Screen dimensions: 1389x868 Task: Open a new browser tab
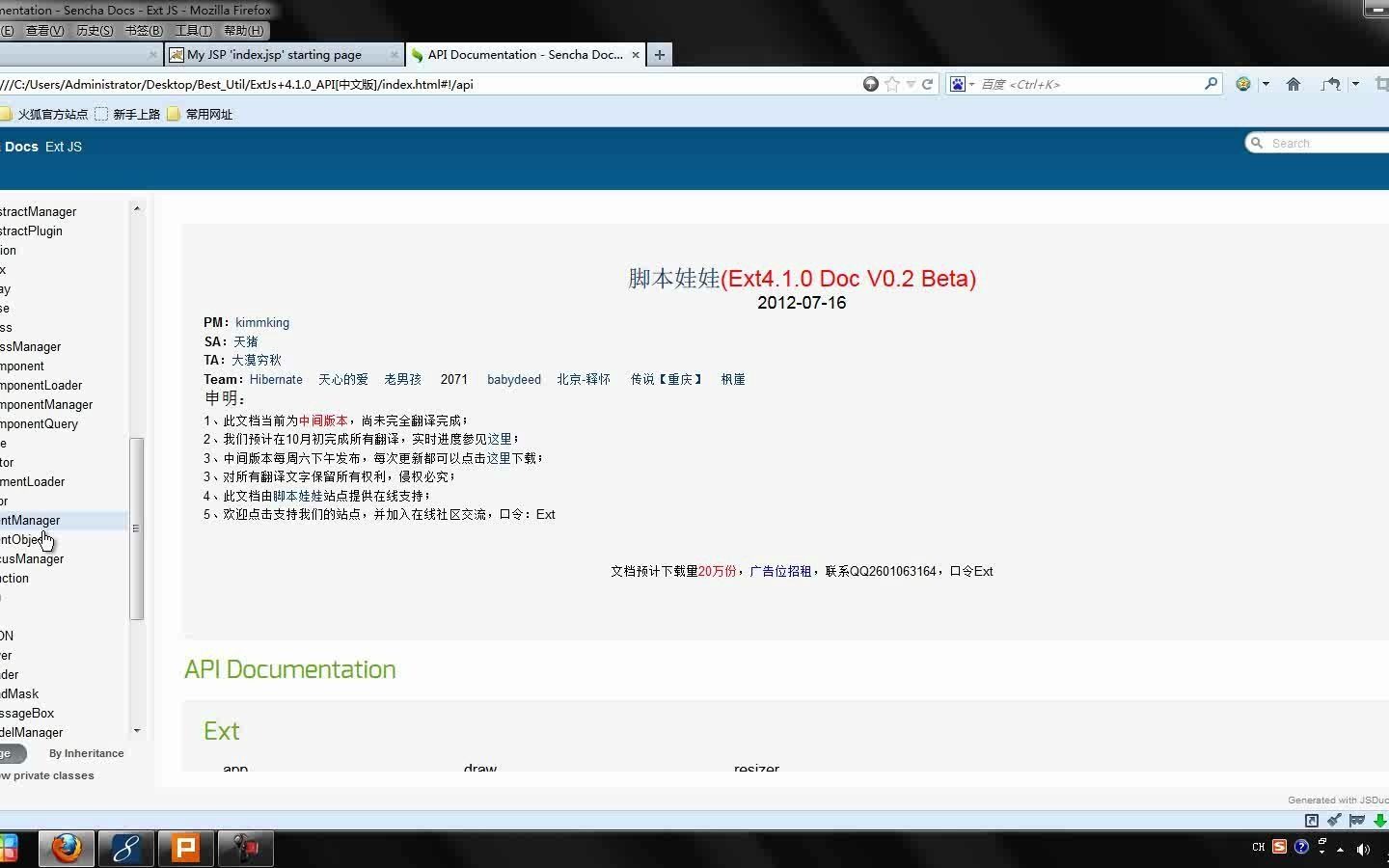[660, 55]
